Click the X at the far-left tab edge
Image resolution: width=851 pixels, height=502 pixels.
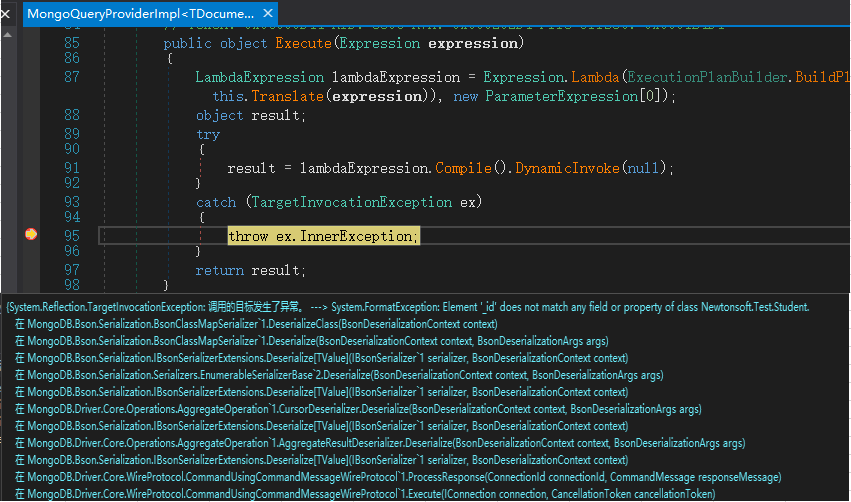coord(5,14)
